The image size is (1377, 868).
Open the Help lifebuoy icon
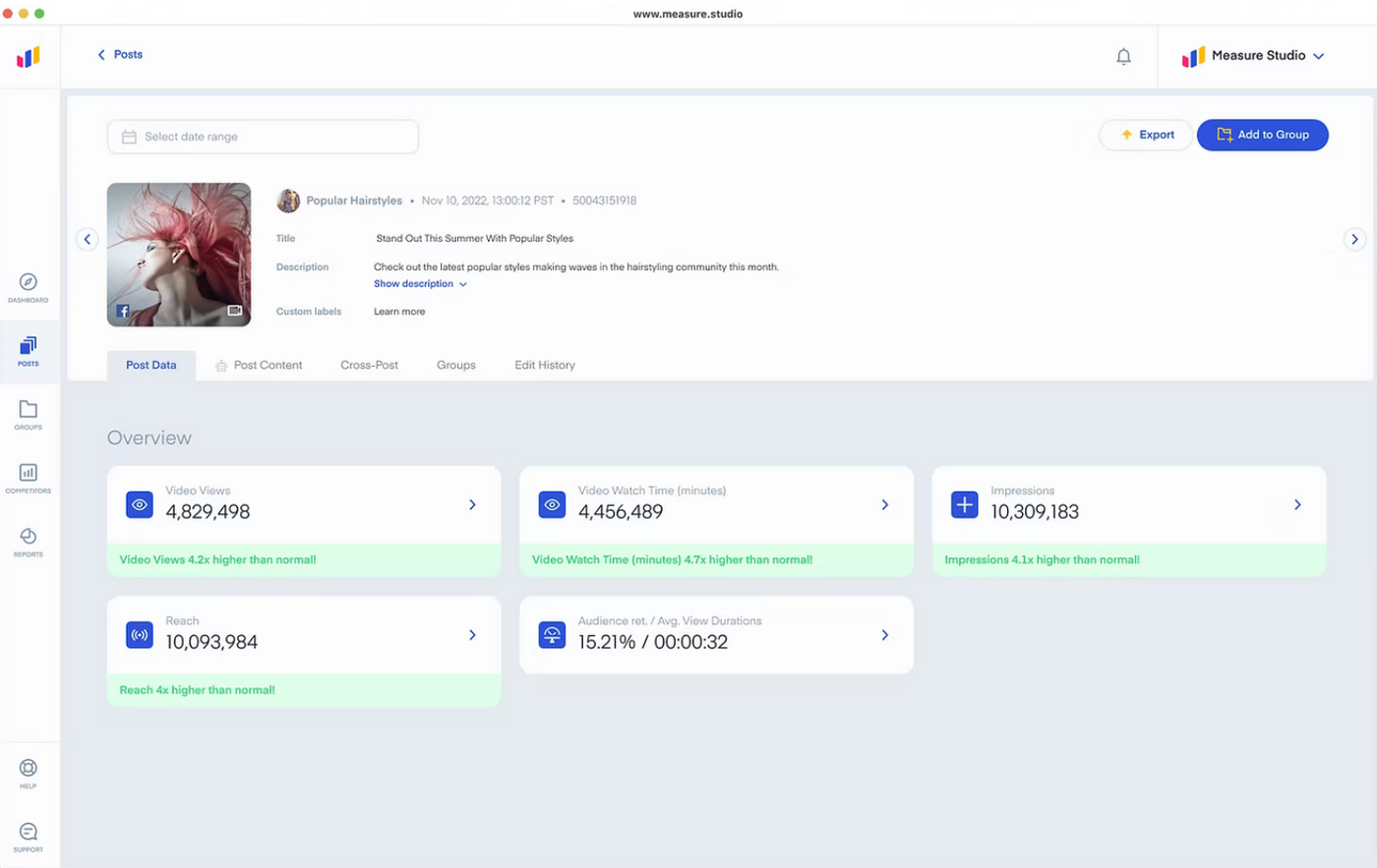coord(29,768)
